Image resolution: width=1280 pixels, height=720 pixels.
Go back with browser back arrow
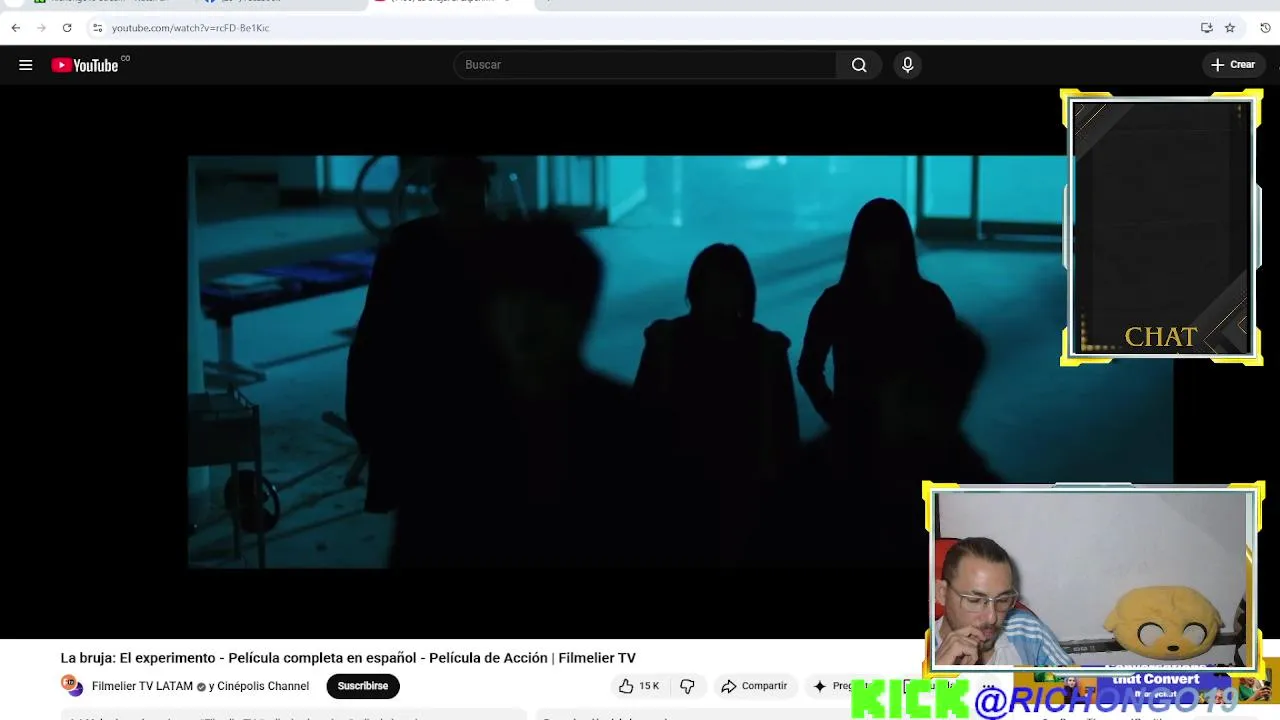[16, 28]
